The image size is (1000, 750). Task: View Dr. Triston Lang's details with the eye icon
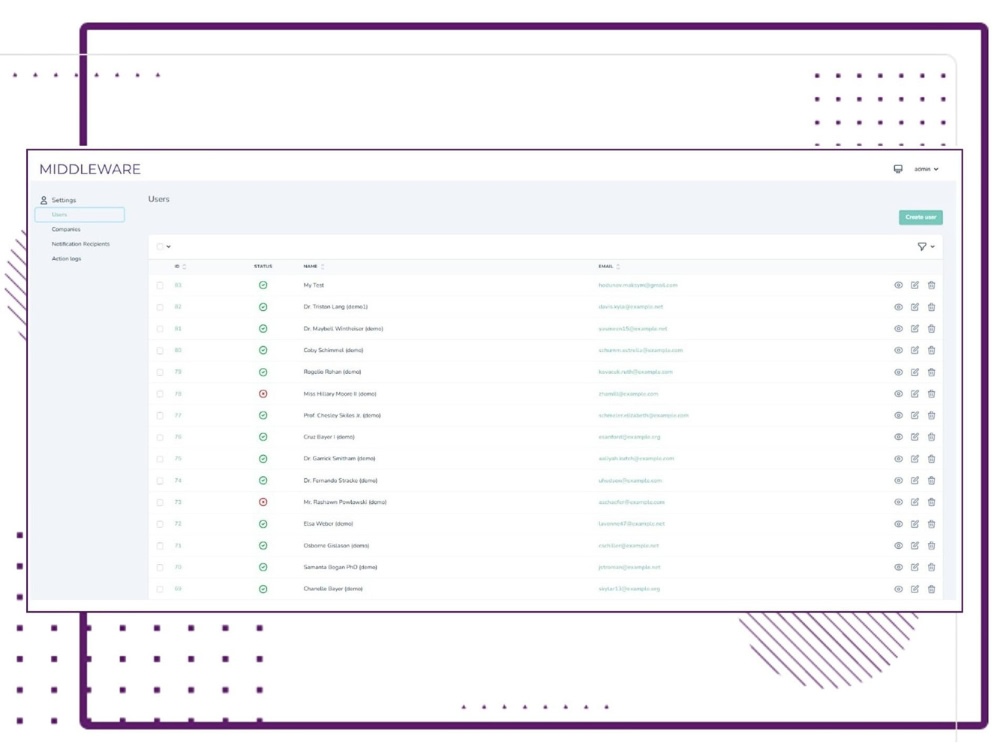pyautogui.click(x=898, y=307)
